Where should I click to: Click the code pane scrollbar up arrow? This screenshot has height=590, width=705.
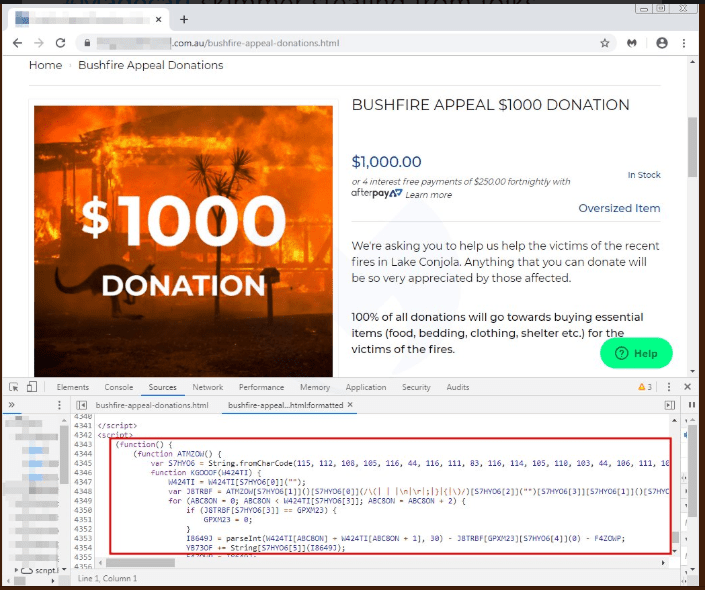coord(674,420)
